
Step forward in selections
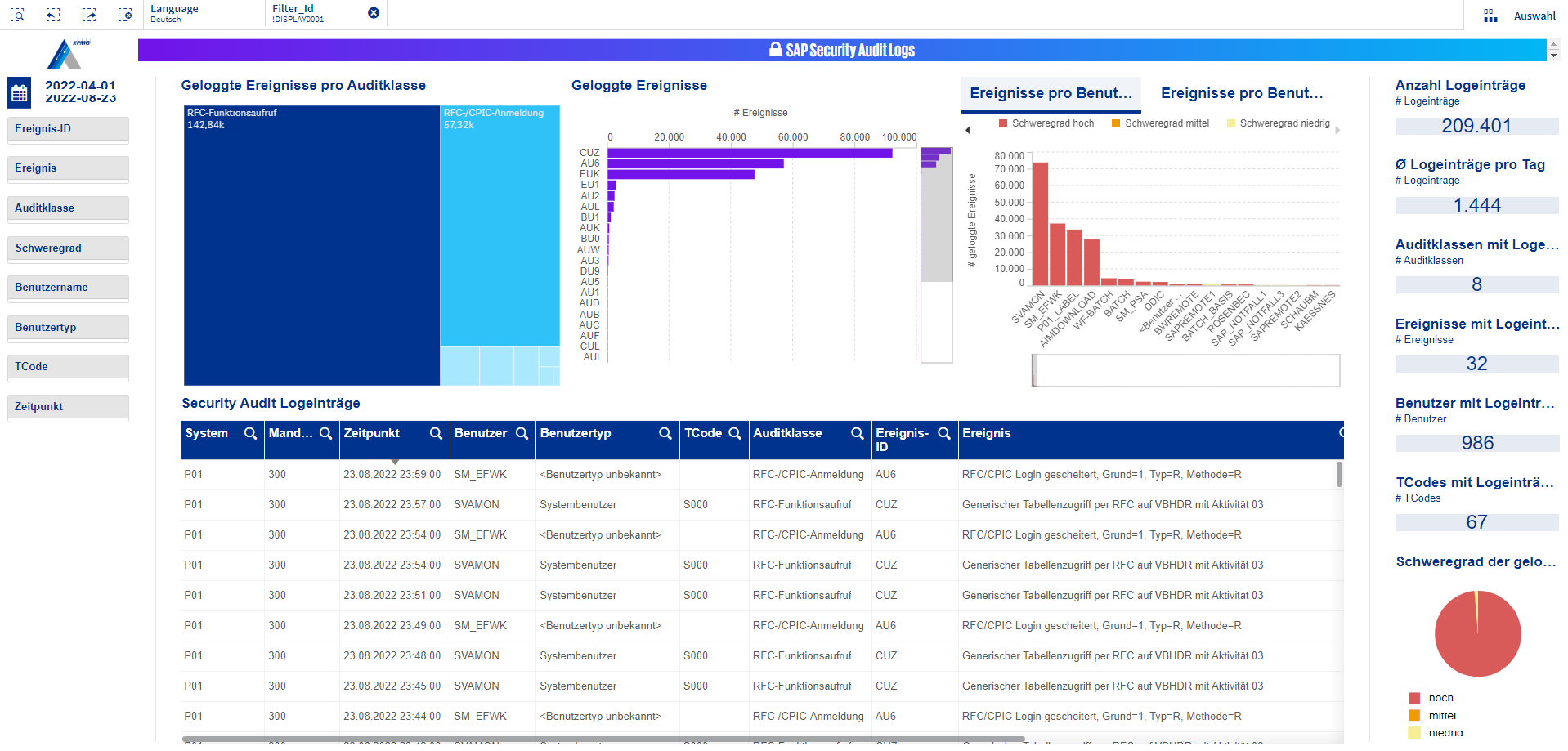coord(89,15)
